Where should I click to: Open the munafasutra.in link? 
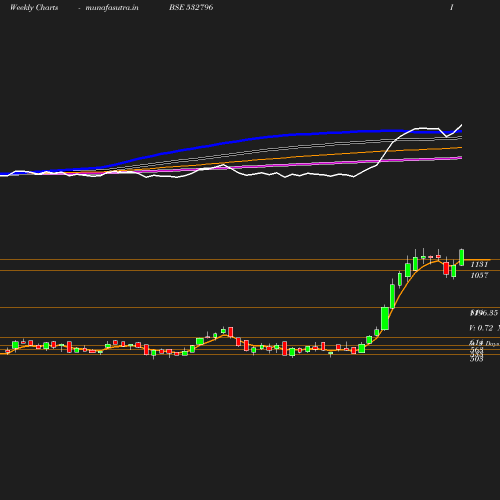[112, 8]
